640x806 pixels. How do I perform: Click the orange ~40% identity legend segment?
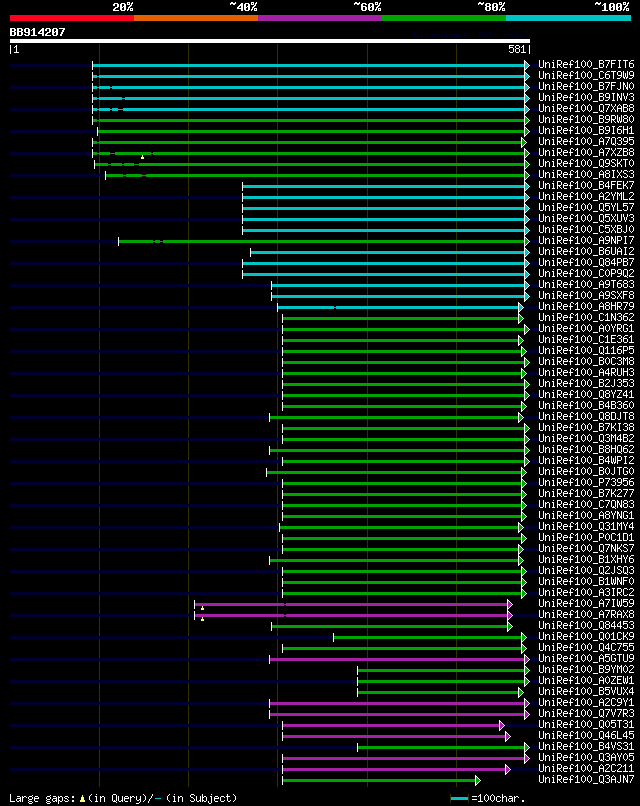click(x=196, y=18)
